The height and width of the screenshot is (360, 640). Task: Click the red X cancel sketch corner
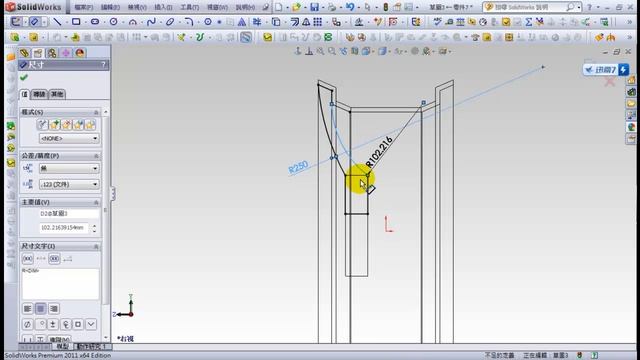point(610,82)
